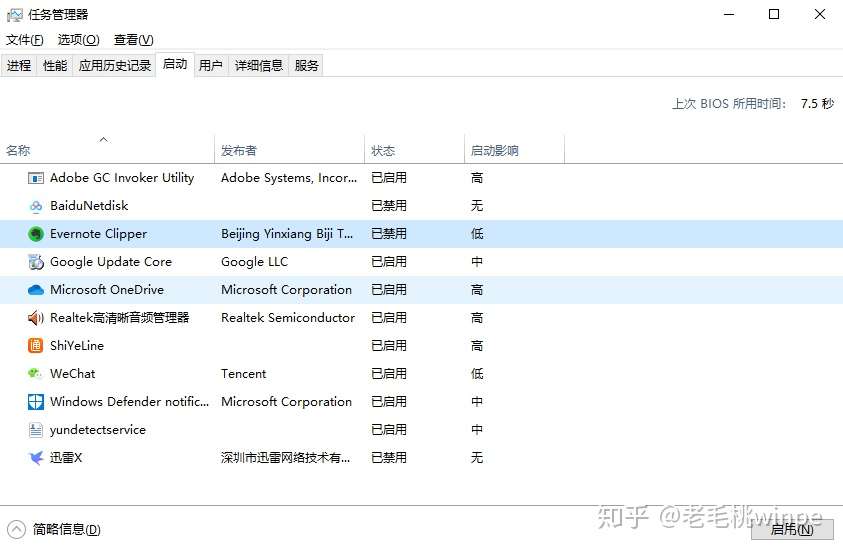This screenshot has width=843, height=554.
Task: Select the ShiYeLine entry
Action: point(422,346)
